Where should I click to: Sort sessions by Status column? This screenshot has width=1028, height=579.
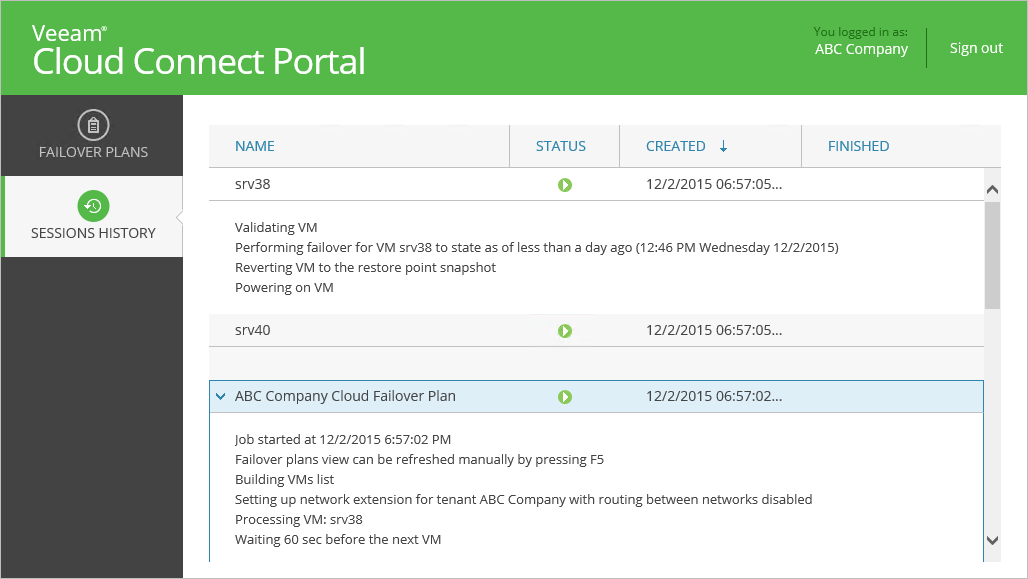click(561, 146)
